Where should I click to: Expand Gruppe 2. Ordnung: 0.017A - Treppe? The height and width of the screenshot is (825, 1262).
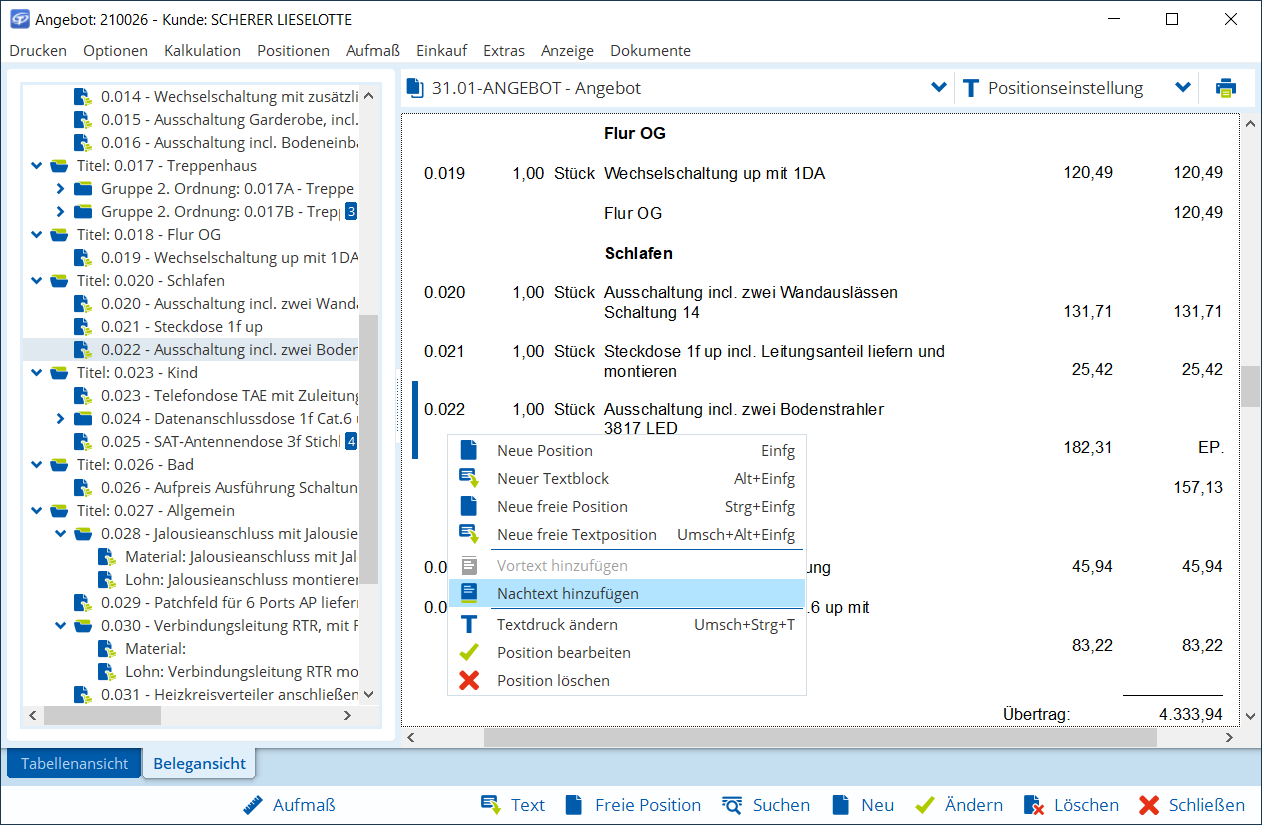[60, 189]
